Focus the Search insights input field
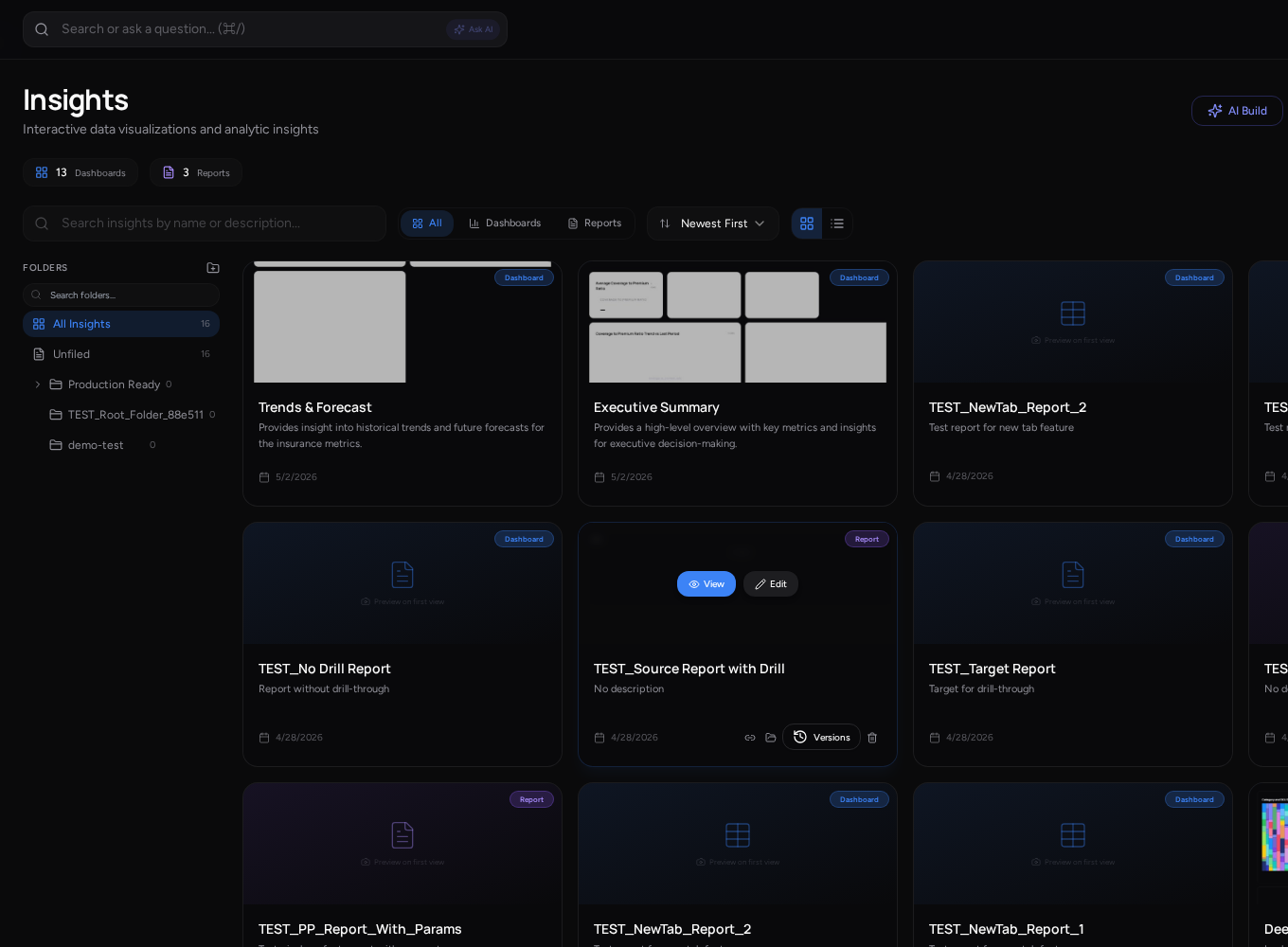The width and height of the screenshot is (1288, 947). tap(205, 223)
